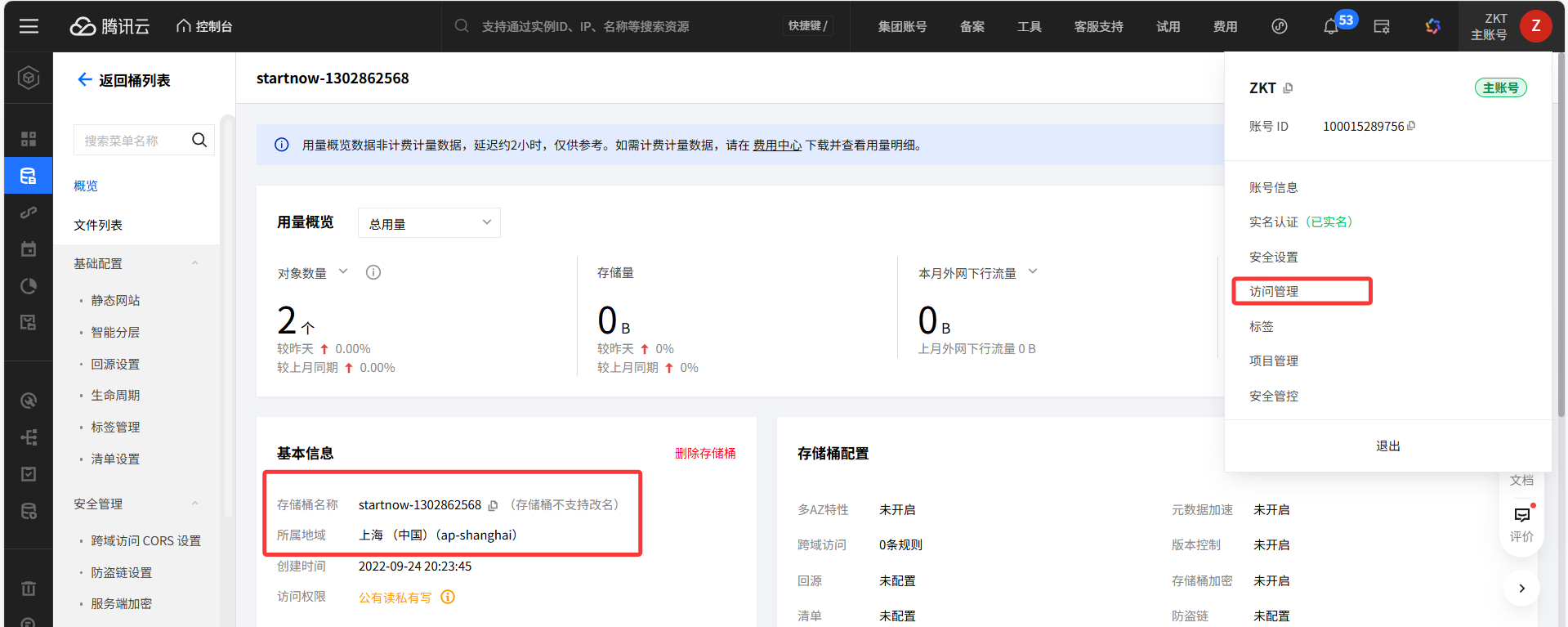Copy the bucket name startnow-1302862568
Screen dimensions: 1568x627
[x=493, y=506]
